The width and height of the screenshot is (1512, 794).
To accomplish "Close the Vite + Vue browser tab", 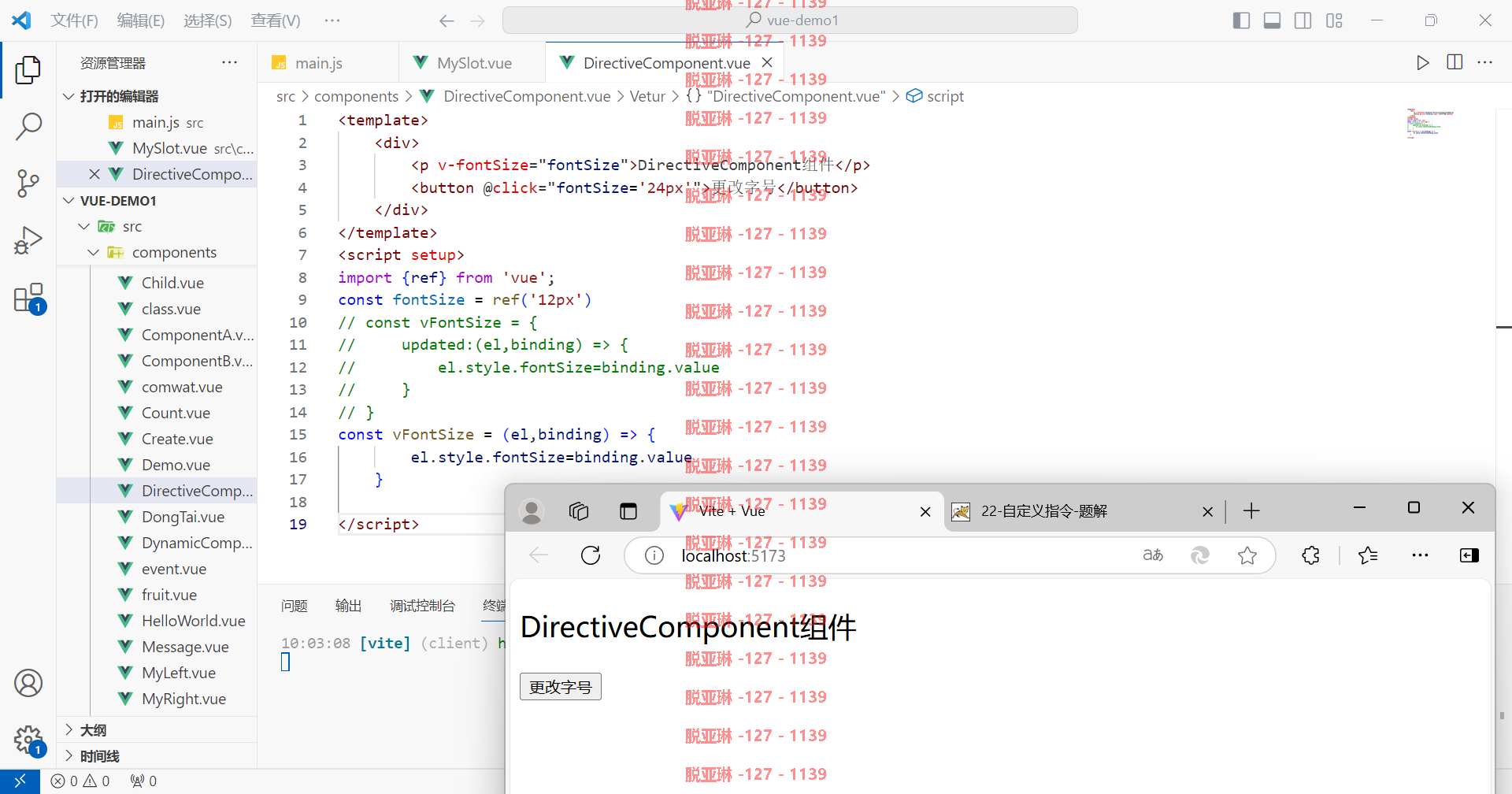I will click(925, 512).
